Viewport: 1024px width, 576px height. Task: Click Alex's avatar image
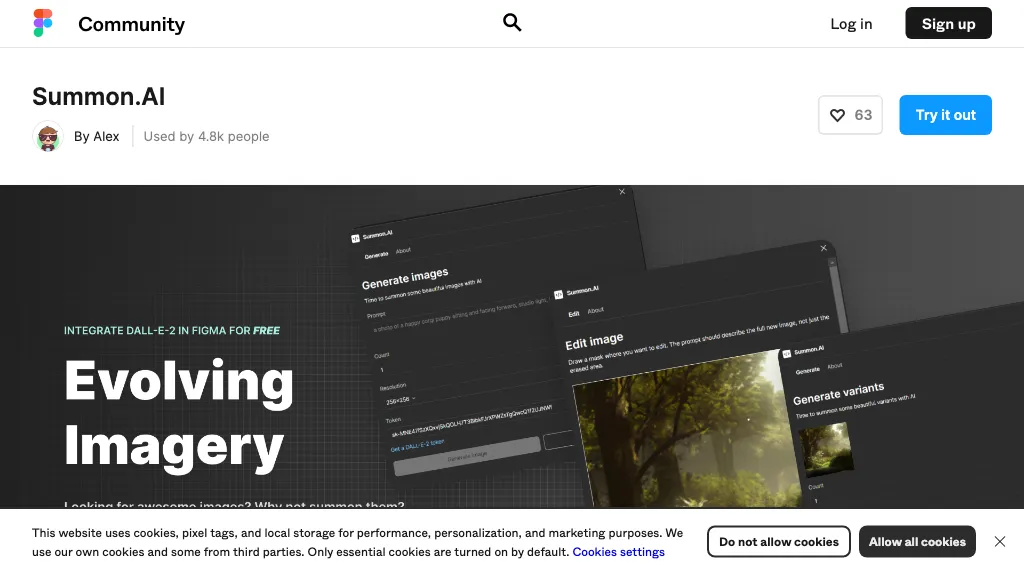(48, 137)
